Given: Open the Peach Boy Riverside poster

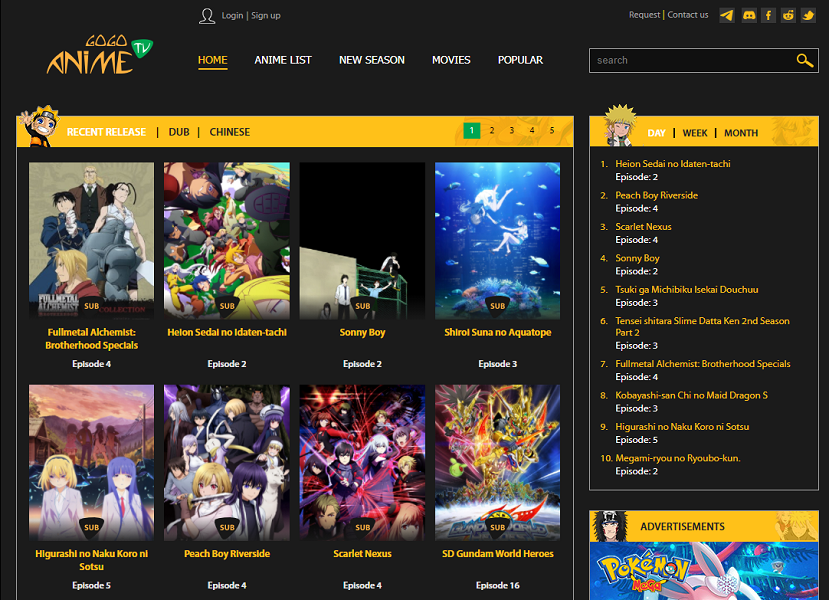Looking at the screenshot, I should (x=227, y=463).
